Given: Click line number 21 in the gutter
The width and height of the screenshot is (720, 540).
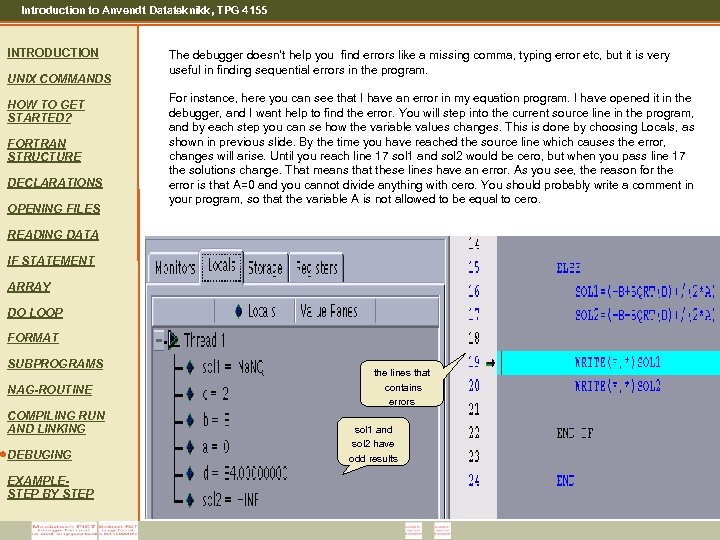Looking at the screenshot, I should [474, 409].
